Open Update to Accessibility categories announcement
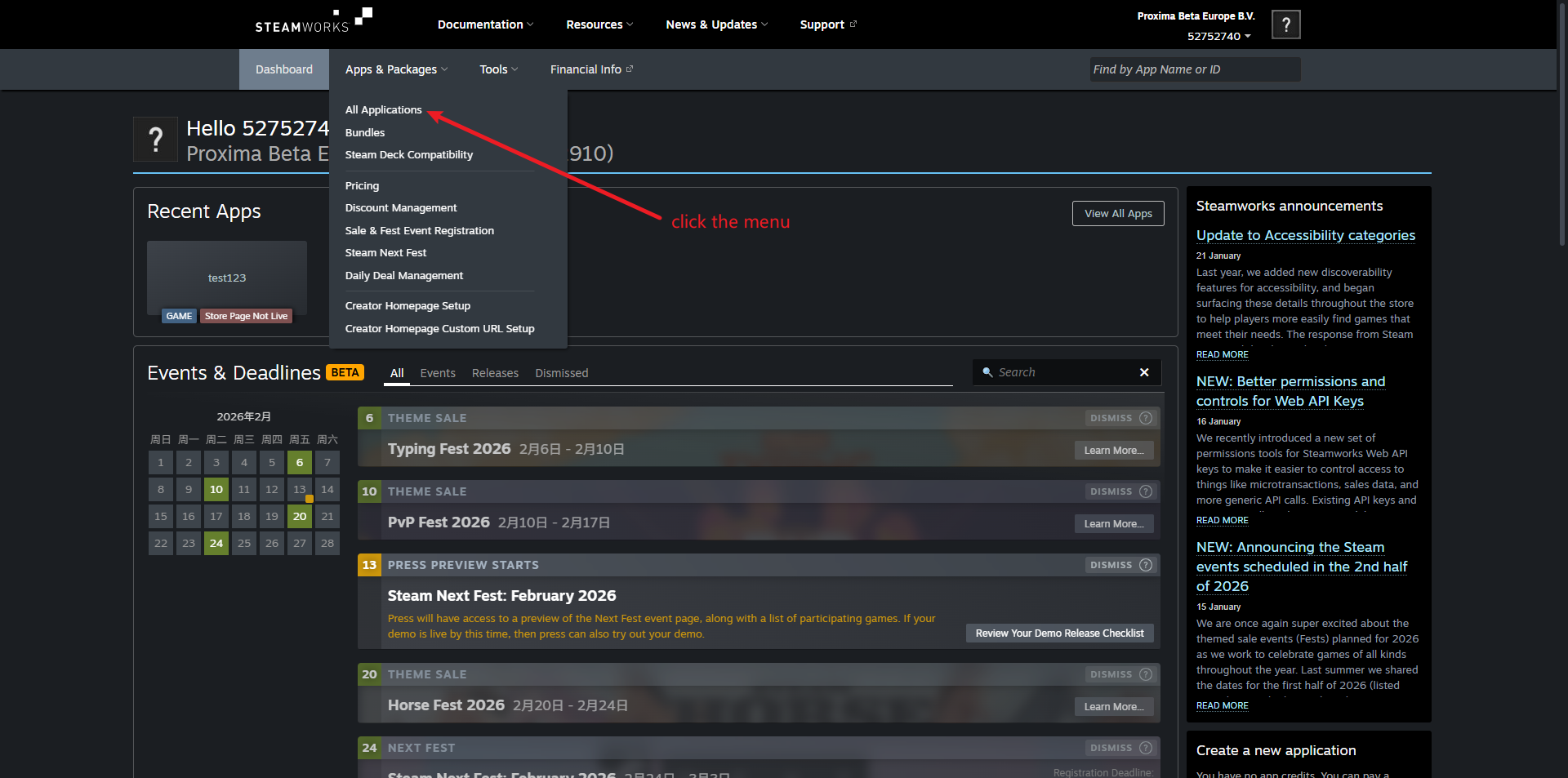This screenshot has height=778, width=1568. (1305, 235)
